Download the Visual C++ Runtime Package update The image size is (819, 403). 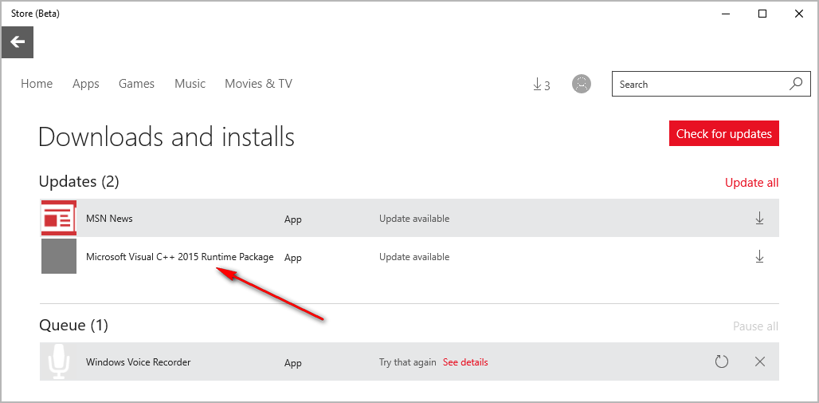(x=759, y=257)
